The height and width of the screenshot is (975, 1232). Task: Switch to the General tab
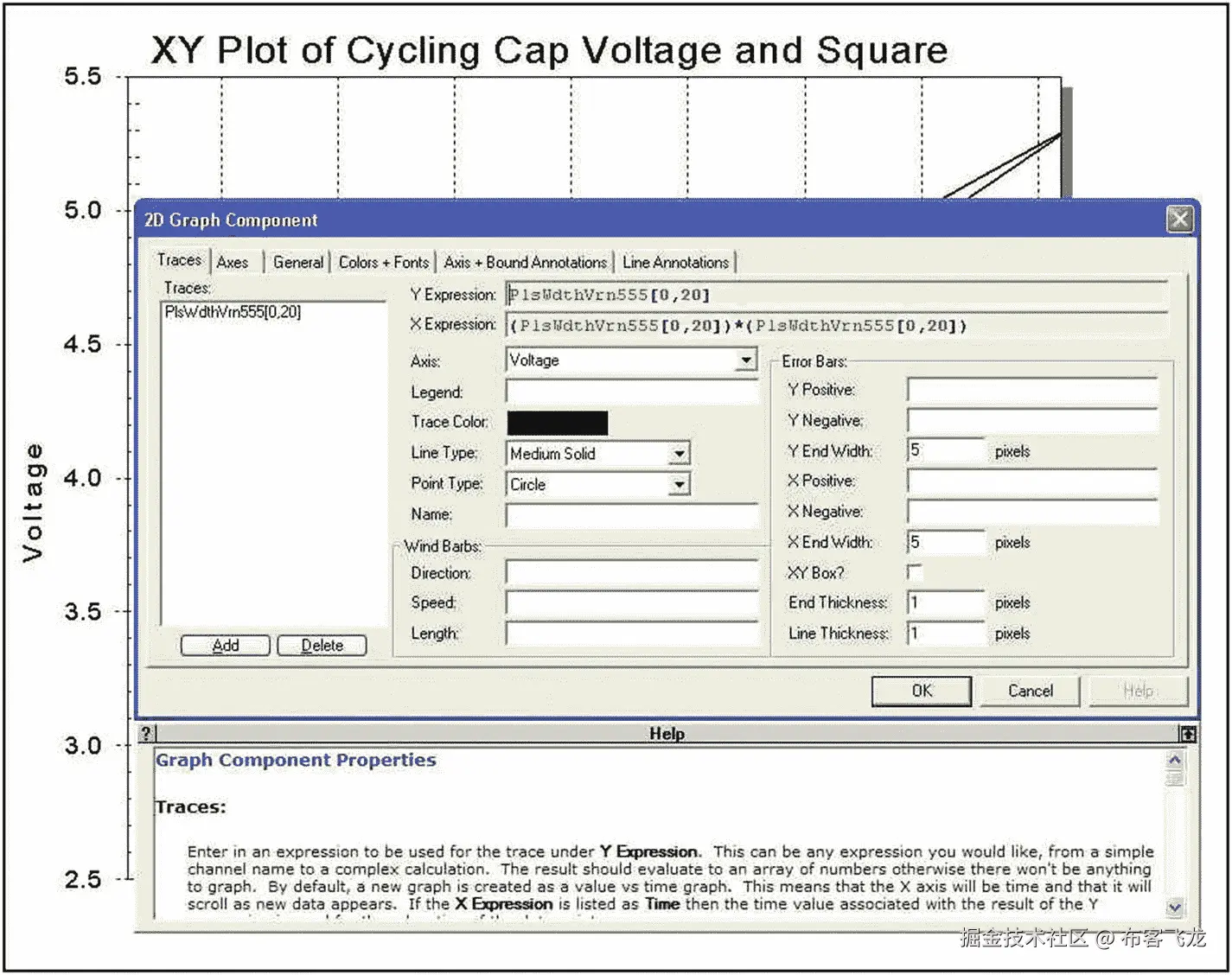(297, 262)
